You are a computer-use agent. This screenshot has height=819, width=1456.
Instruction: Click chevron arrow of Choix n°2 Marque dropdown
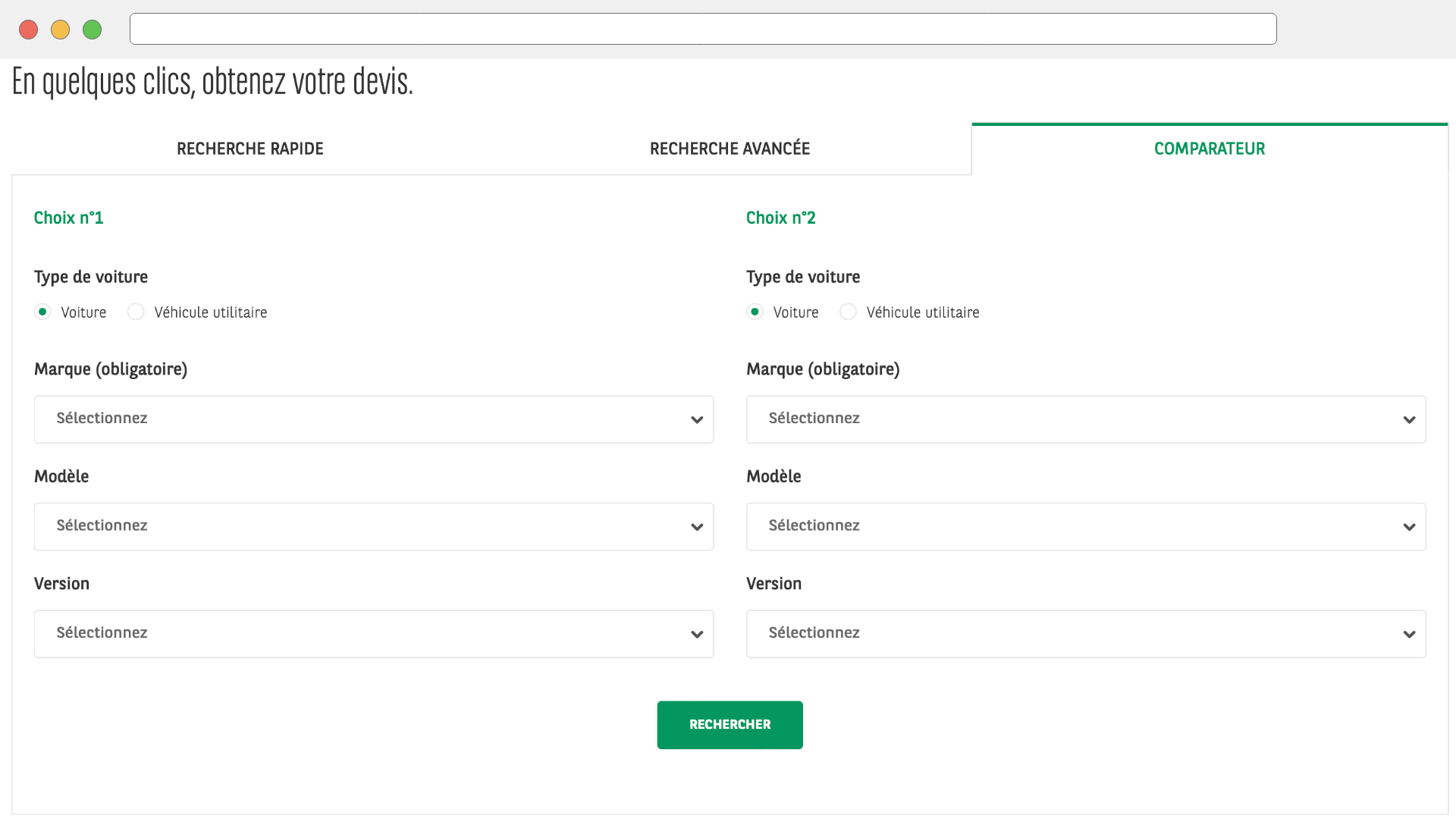1409,420
